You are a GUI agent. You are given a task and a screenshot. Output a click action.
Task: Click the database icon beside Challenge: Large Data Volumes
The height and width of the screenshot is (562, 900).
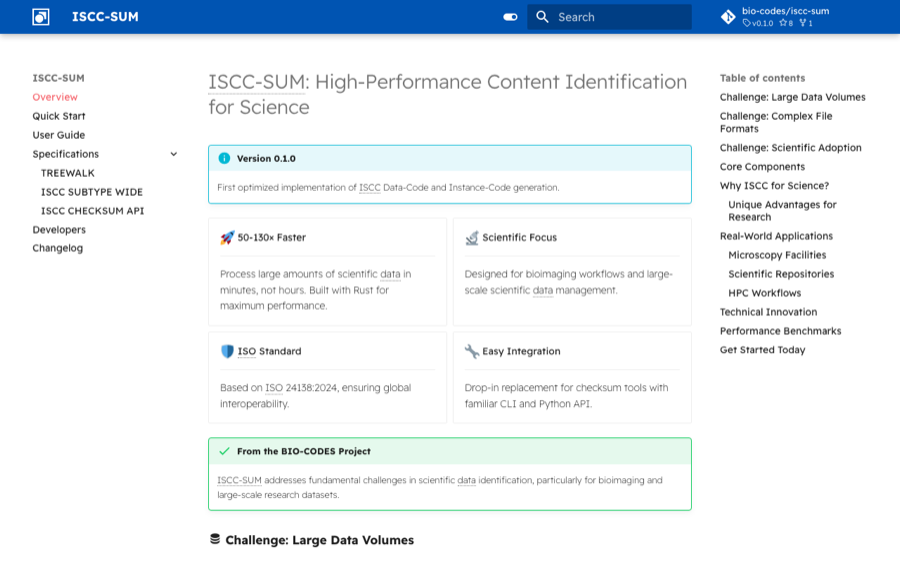click(x=215, y=539)
